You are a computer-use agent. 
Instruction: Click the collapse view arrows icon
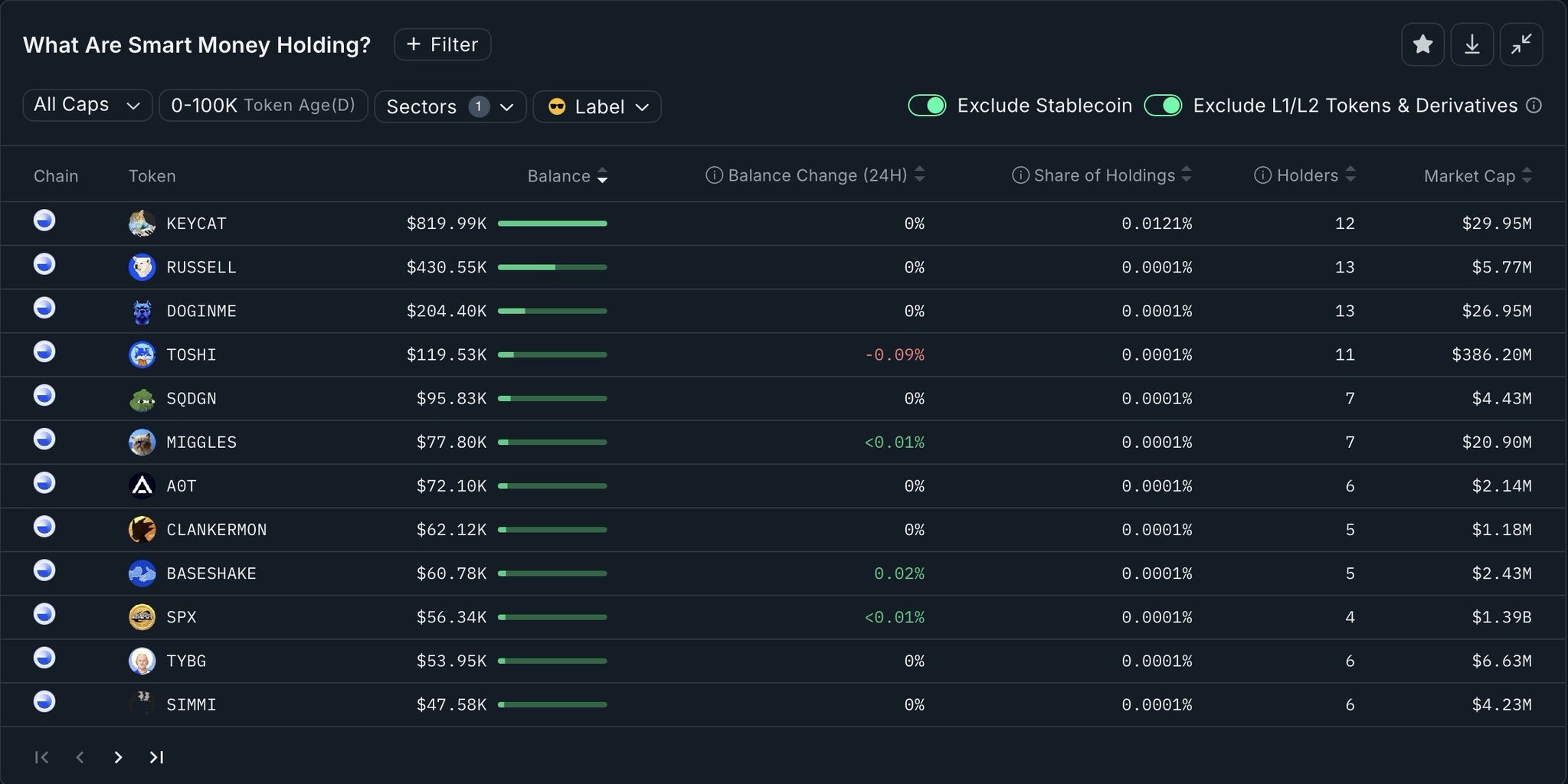pyautogui.click(x=1521, y=44)
